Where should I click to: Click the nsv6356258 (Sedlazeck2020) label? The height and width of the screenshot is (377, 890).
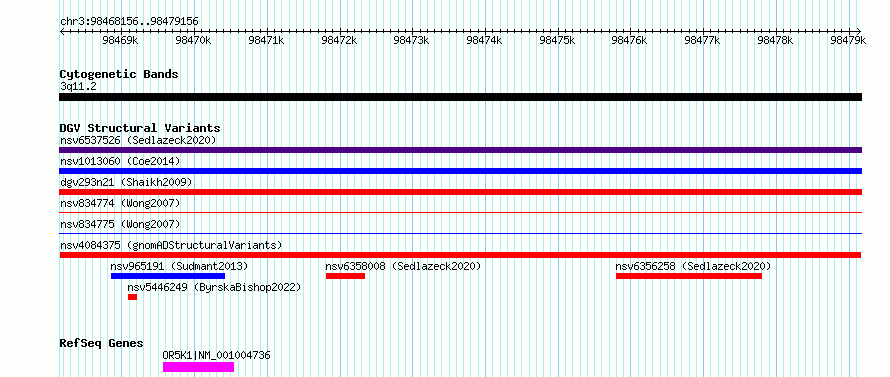coord(694,266)
